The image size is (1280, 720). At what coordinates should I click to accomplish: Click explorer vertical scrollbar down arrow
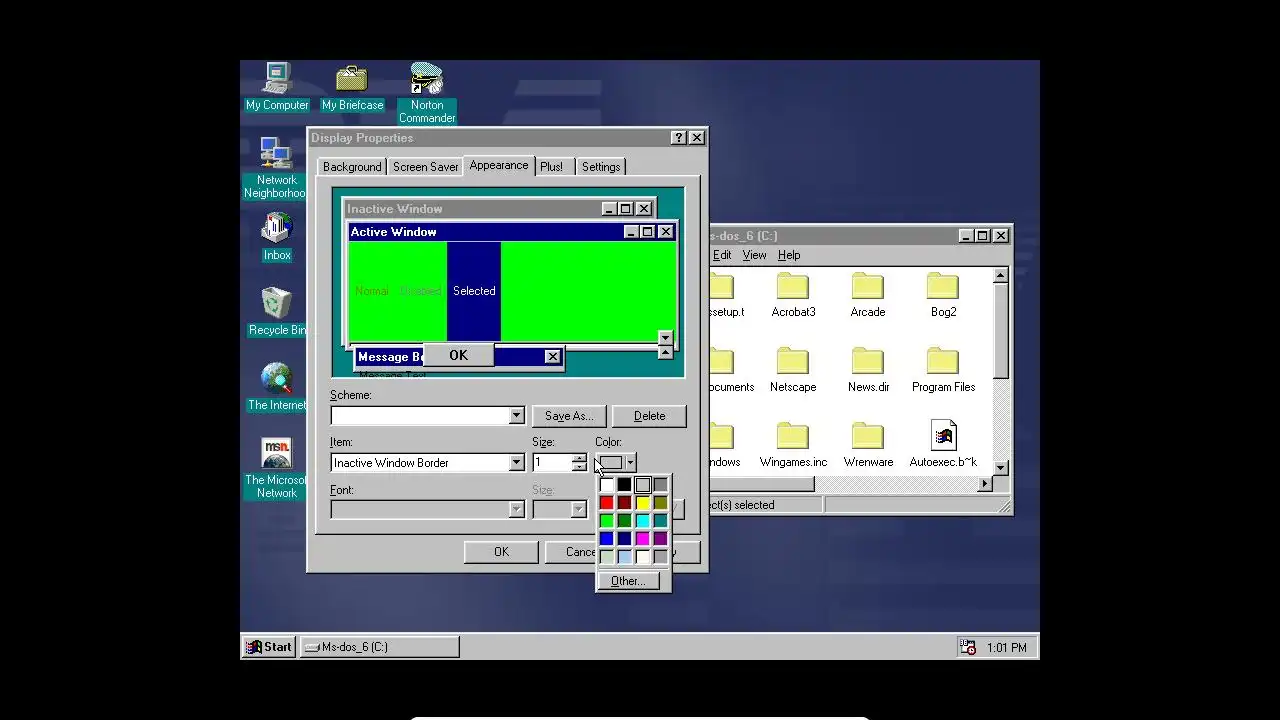1000,467
